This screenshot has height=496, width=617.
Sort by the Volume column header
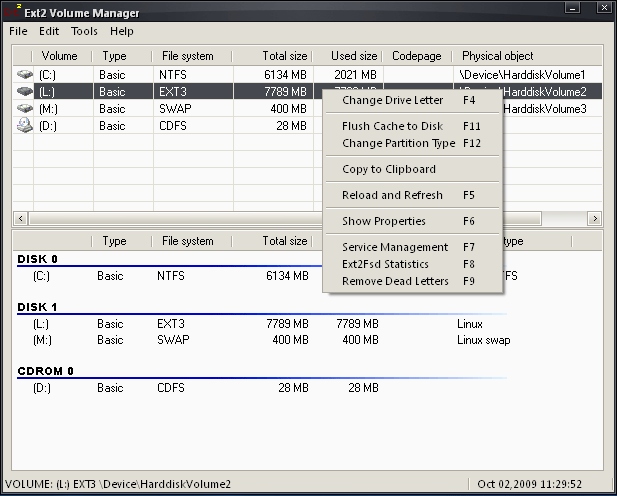62,56
